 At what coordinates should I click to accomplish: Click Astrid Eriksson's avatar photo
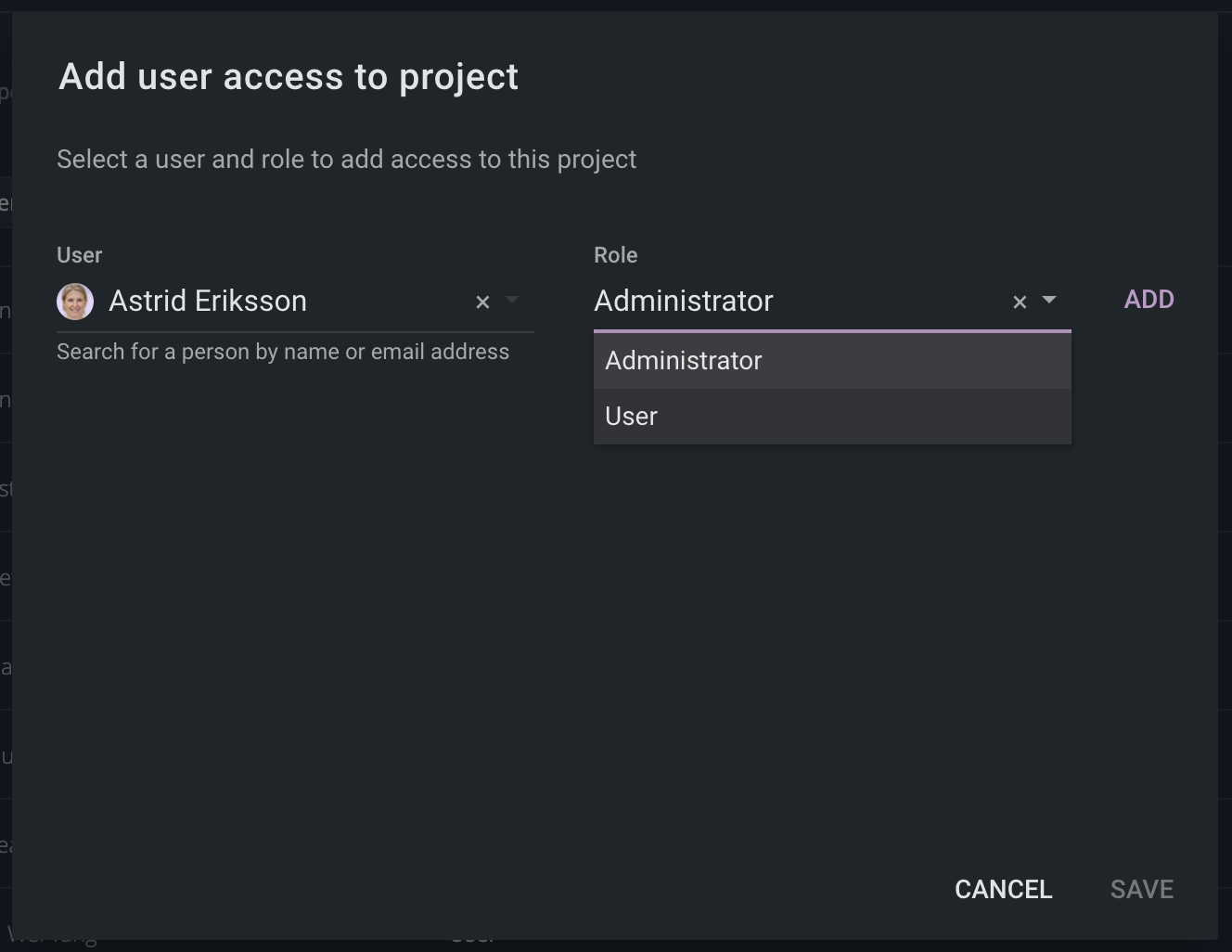(x=75, y=302)
